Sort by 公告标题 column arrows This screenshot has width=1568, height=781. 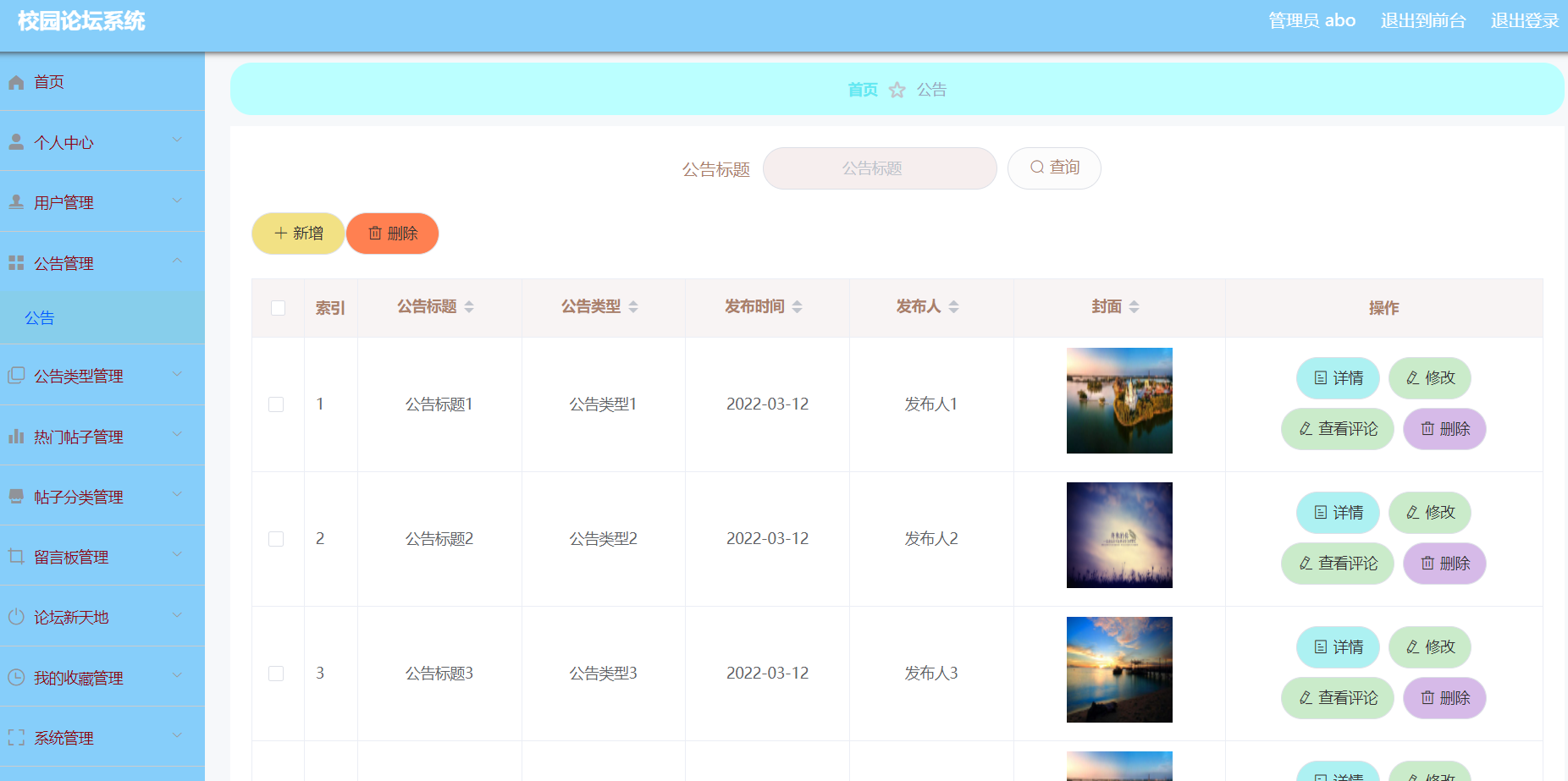tap(469, 306)
